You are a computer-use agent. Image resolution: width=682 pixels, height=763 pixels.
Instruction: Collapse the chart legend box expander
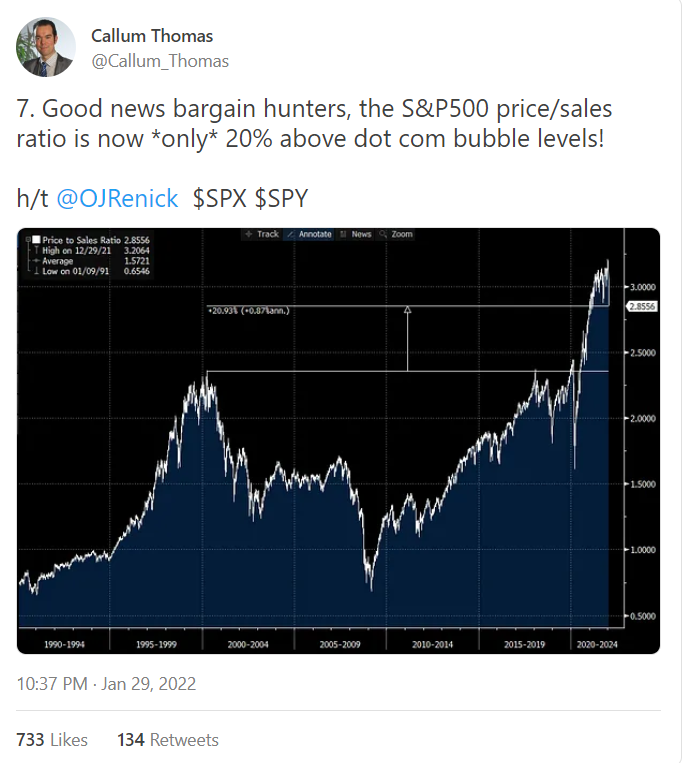pos(27,241)
